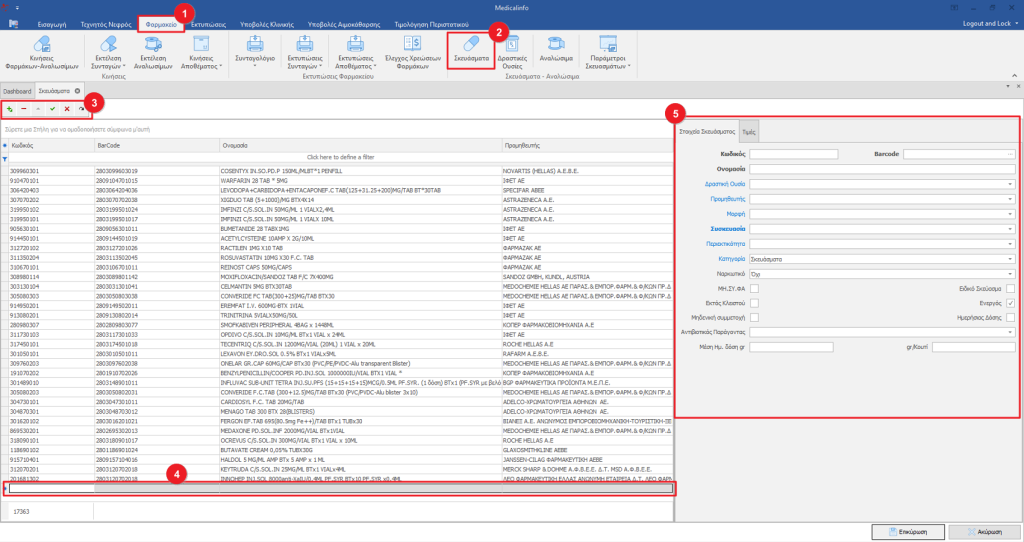
Task: Click the Ονομασία input field
Action: tap(883, 169)
